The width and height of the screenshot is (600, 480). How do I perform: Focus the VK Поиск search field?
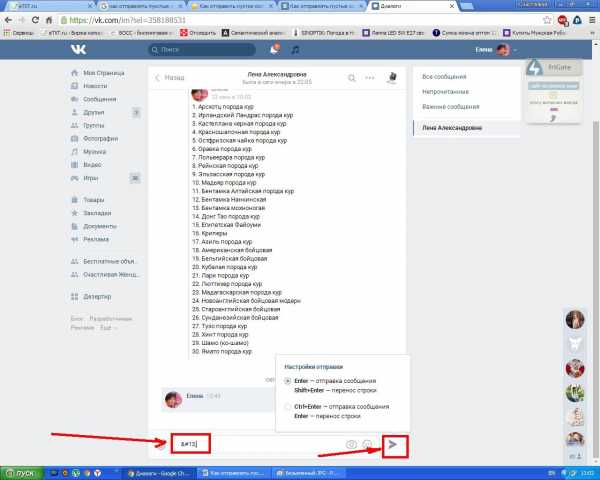(202, 49)
